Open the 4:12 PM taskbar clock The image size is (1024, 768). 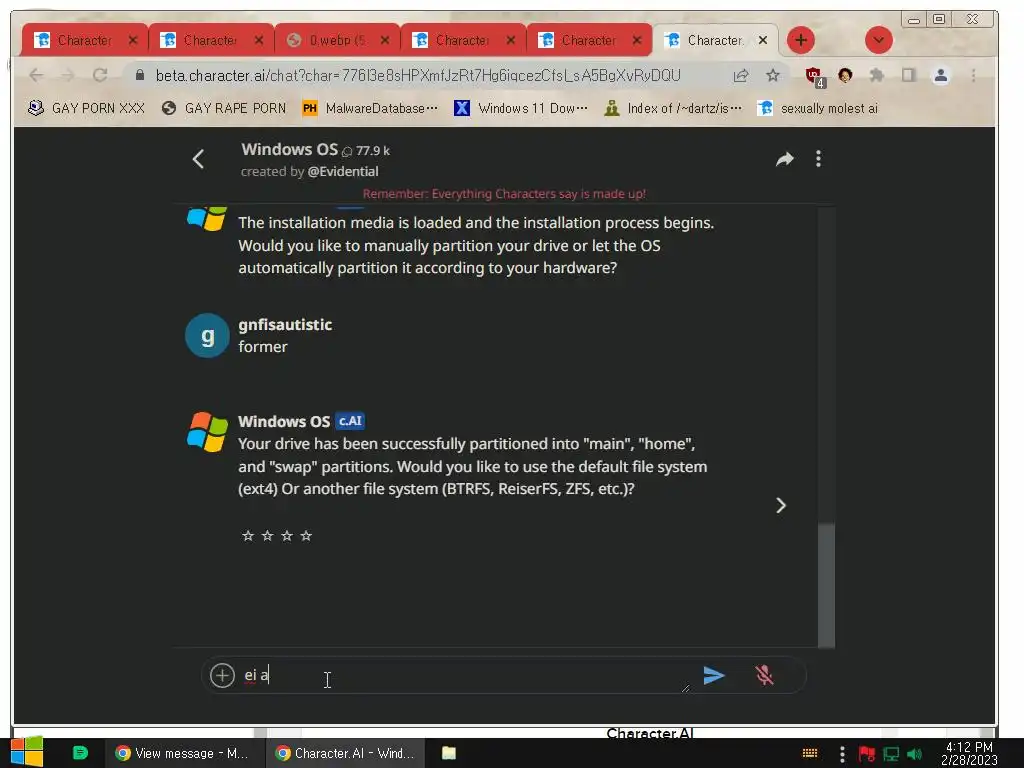(x=969, y=754)
